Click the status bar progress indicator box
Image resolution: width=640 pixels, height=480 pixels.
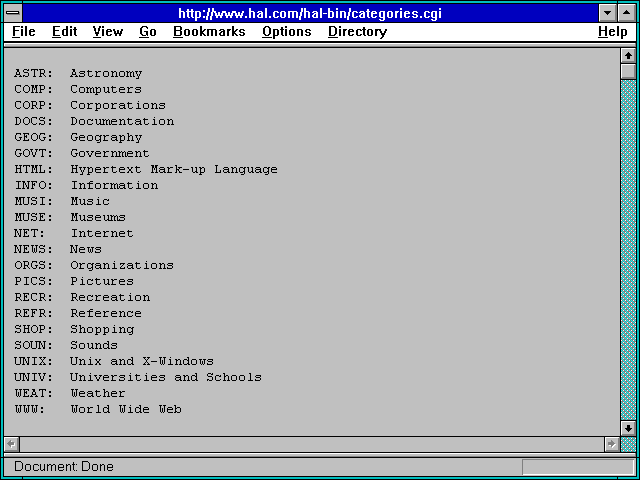(x=578, y=467)
